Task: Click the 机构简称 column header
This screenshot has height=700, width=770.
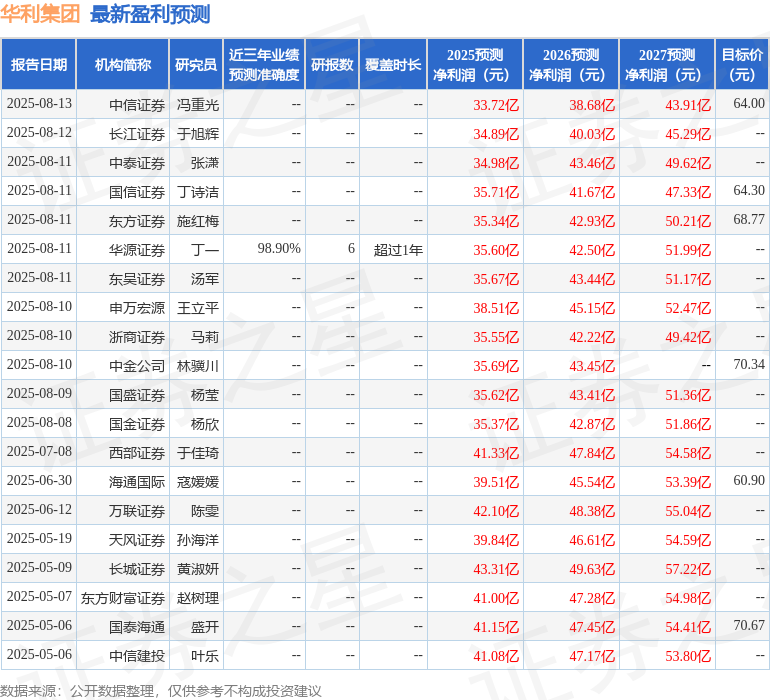Action: click(x=122, y=65)
